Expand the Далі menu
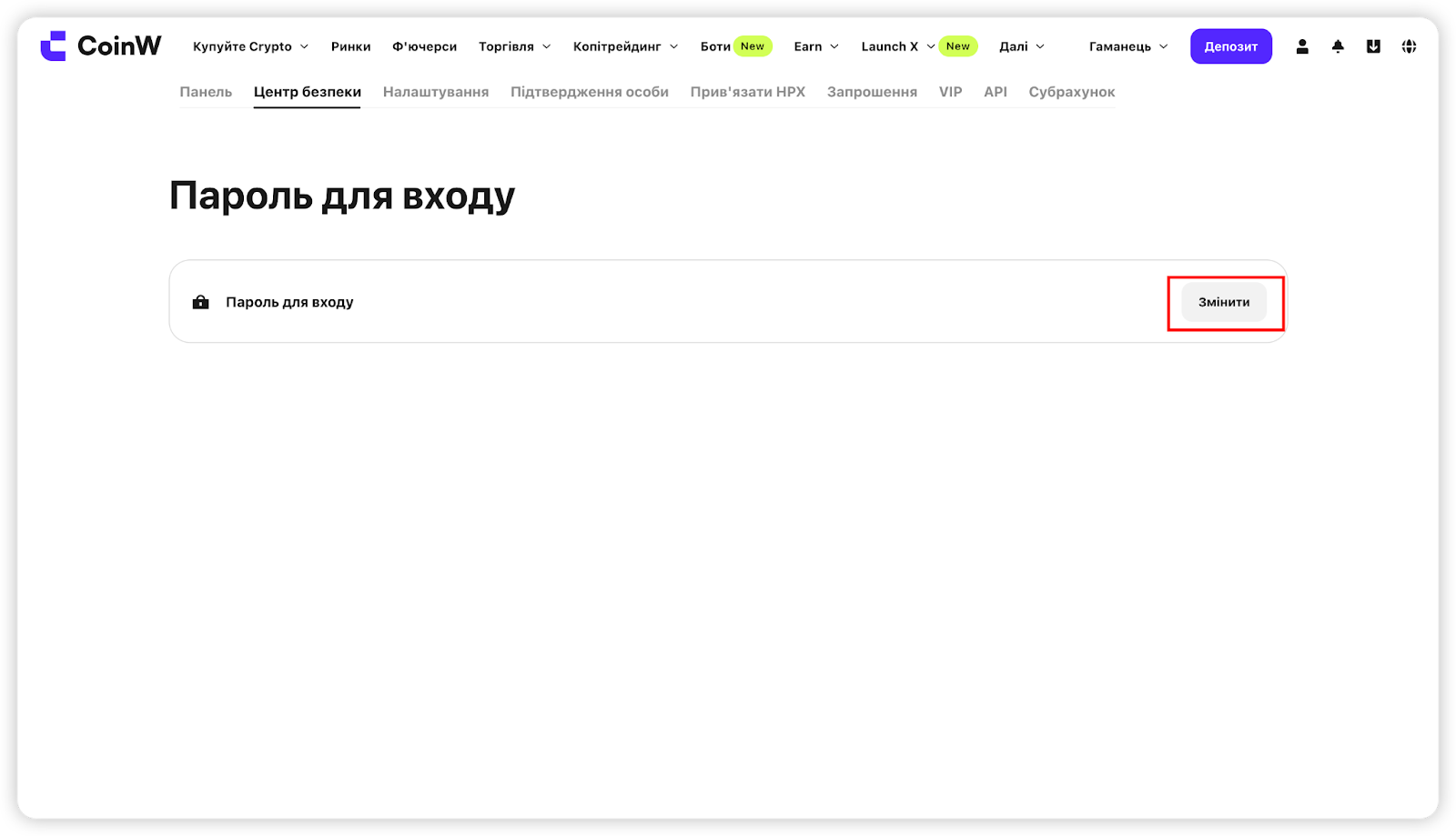The width and height of the screenshot is (1456, 836). coord(1022,46)
